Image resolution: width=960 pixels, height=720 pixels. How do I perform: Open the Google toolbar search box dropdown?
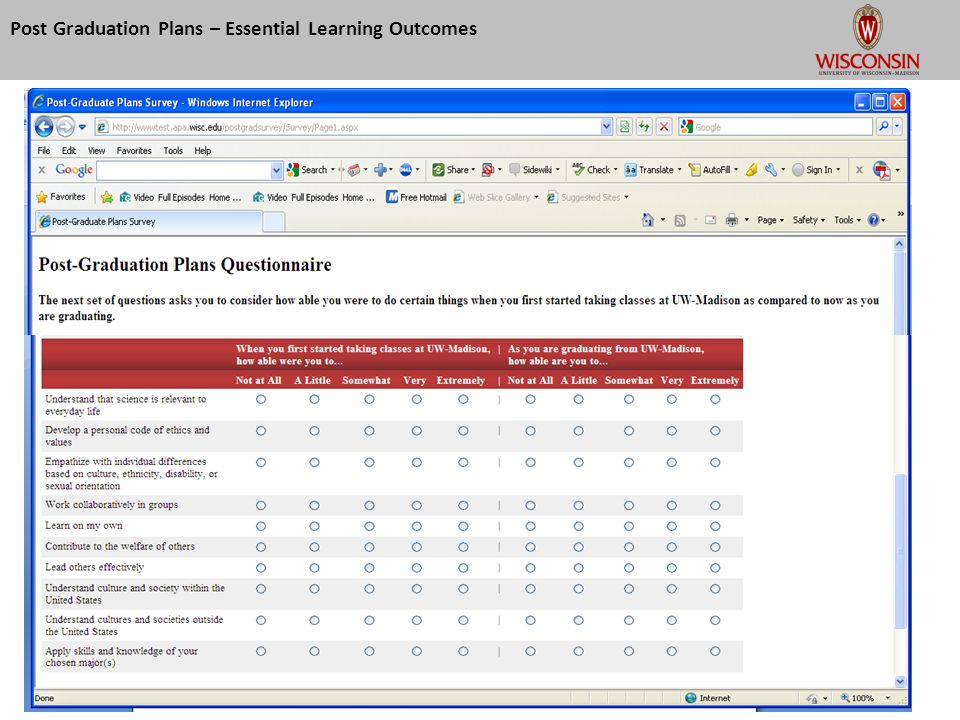(276, 170)
